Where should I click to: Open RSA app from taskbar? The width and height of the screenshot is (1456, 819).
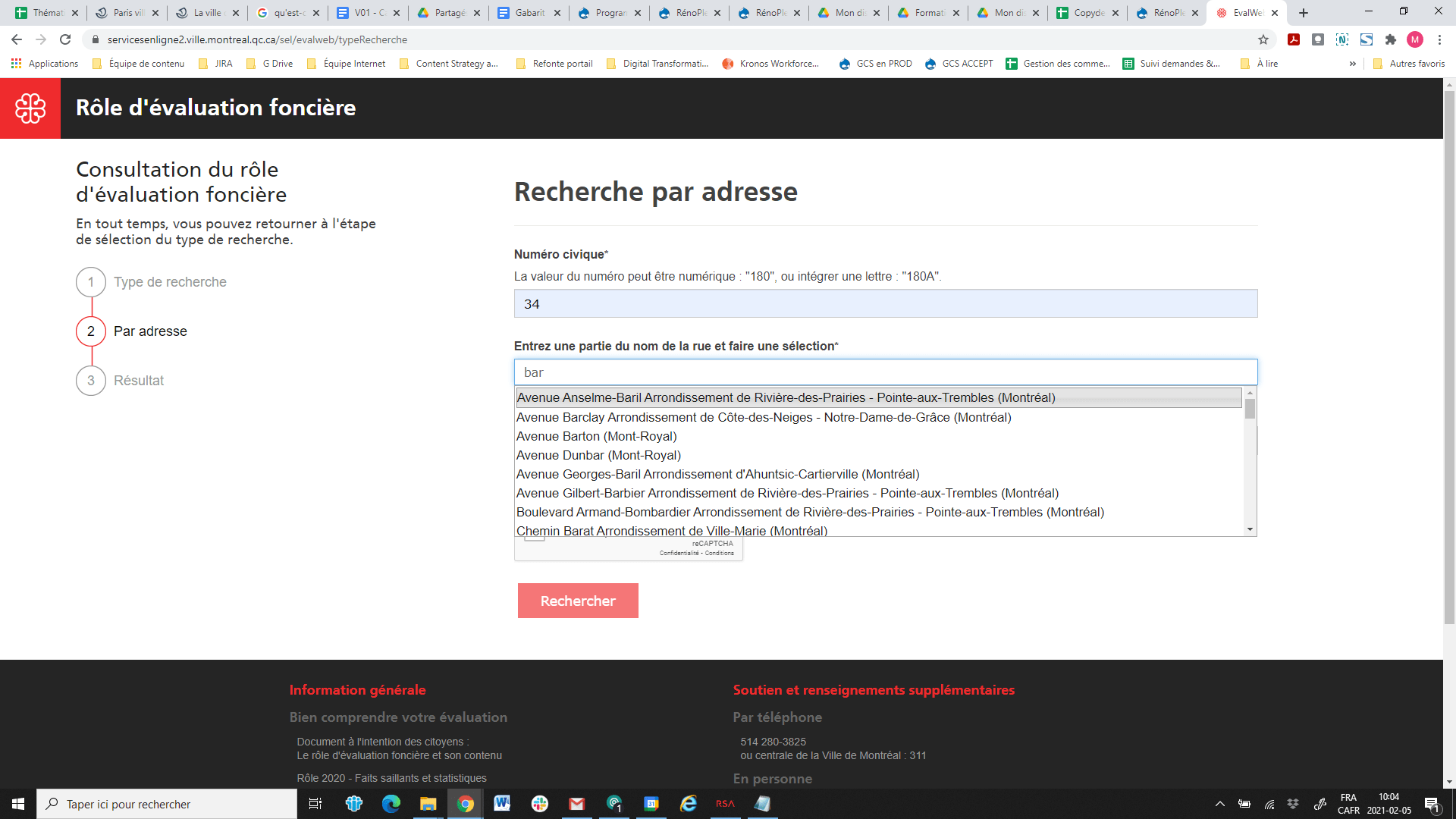(x=726, y=804)
